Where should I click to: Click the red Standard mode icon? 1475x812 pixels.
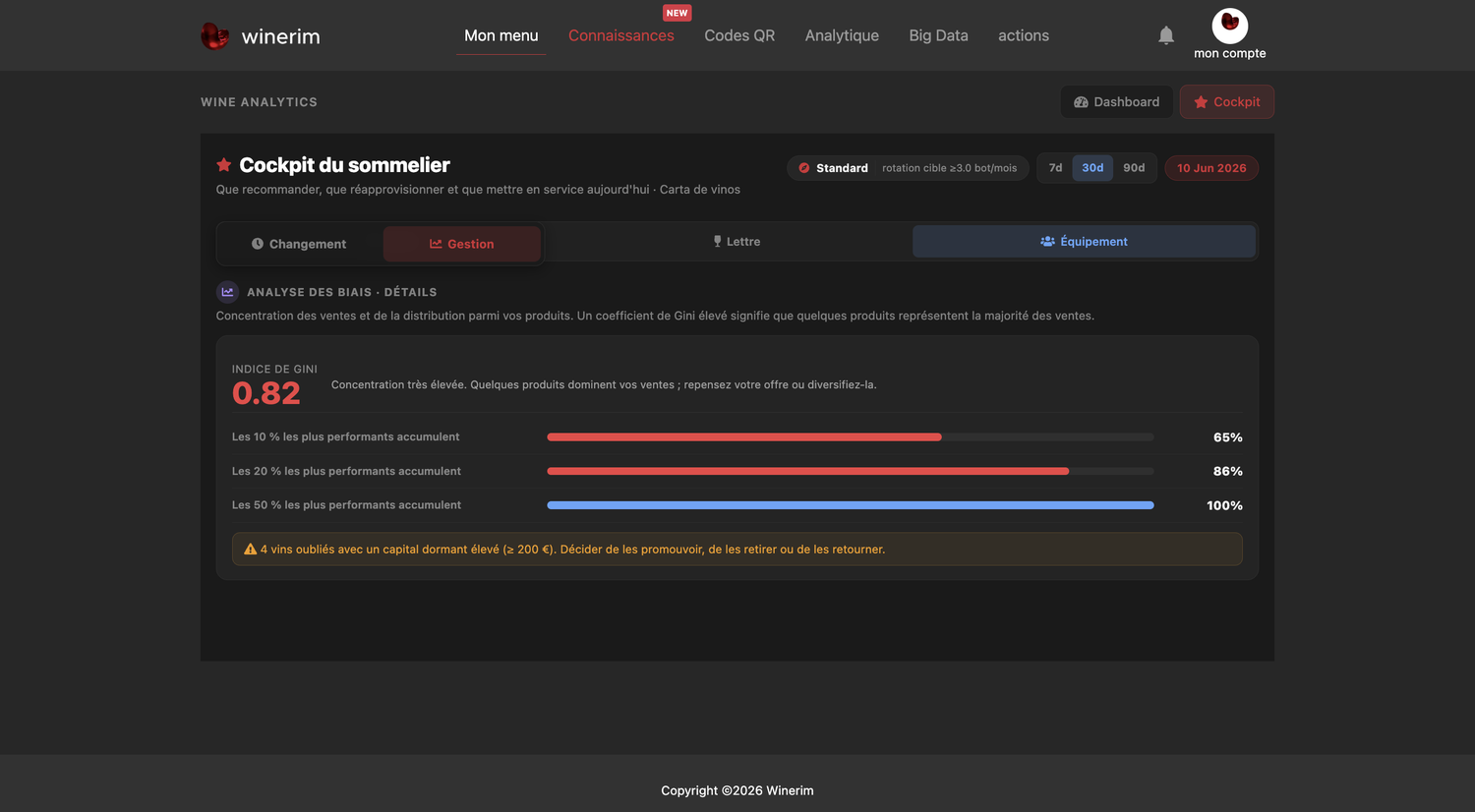804,168
